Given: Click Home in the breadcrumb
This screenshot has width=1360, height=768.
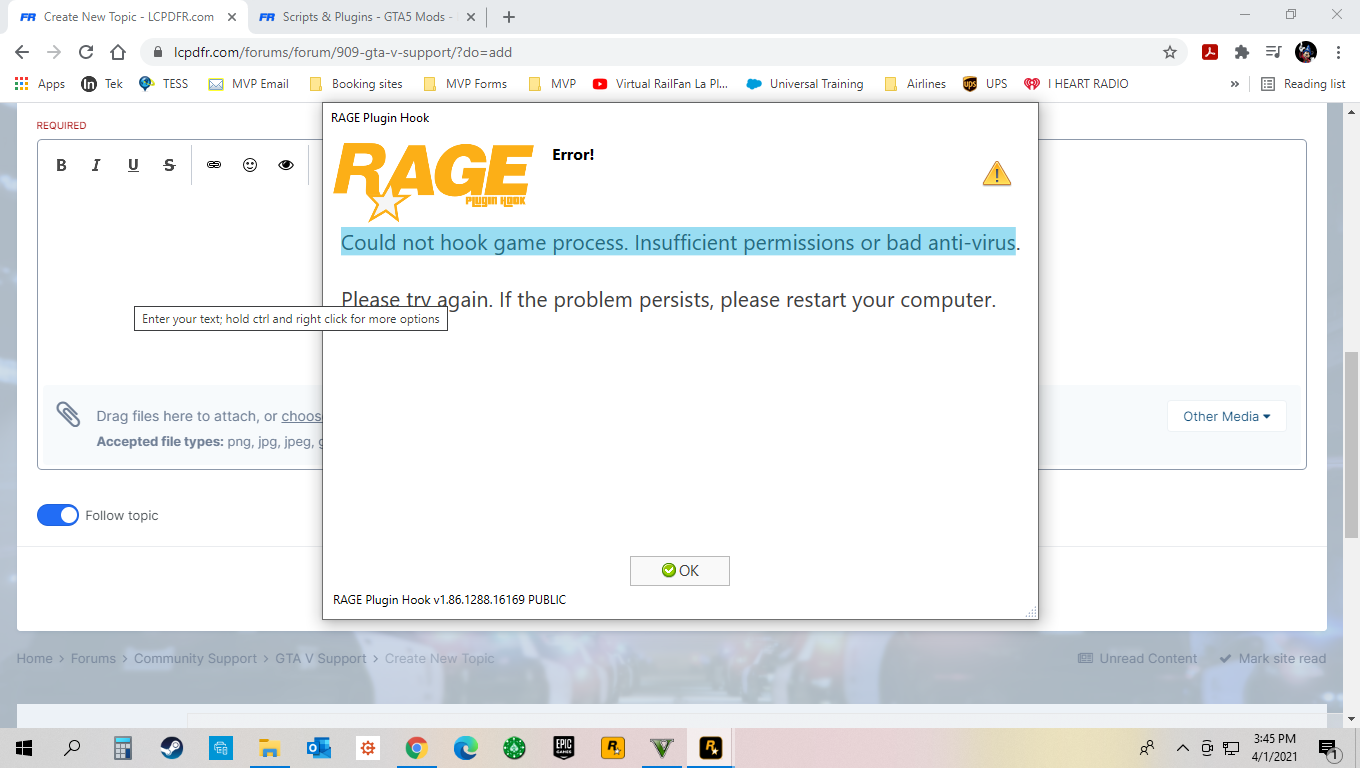Looking at the screenshot, I should pos(34,658).
